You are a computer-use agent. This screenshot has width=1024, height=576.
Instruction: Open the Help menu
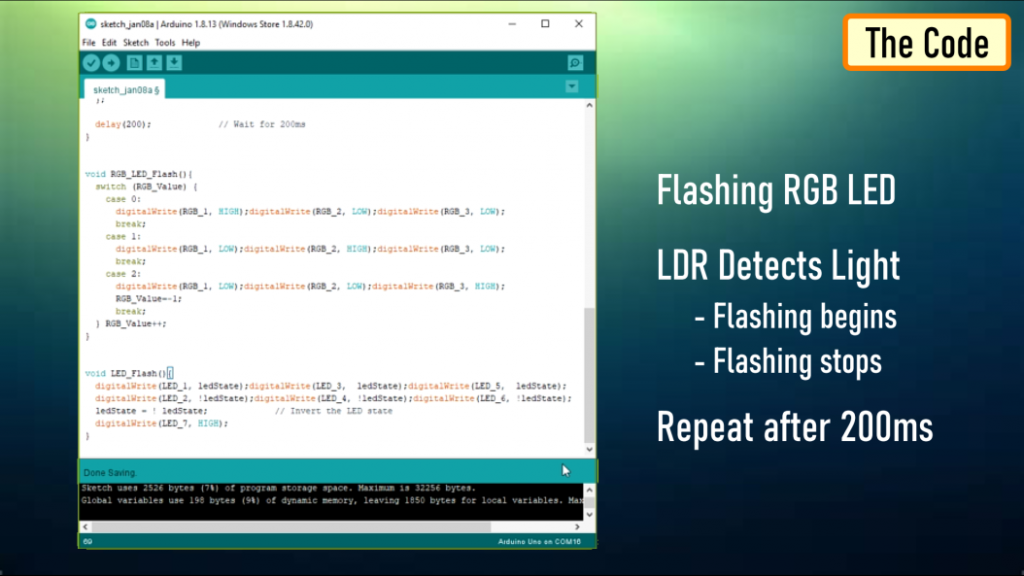[191, 43]
